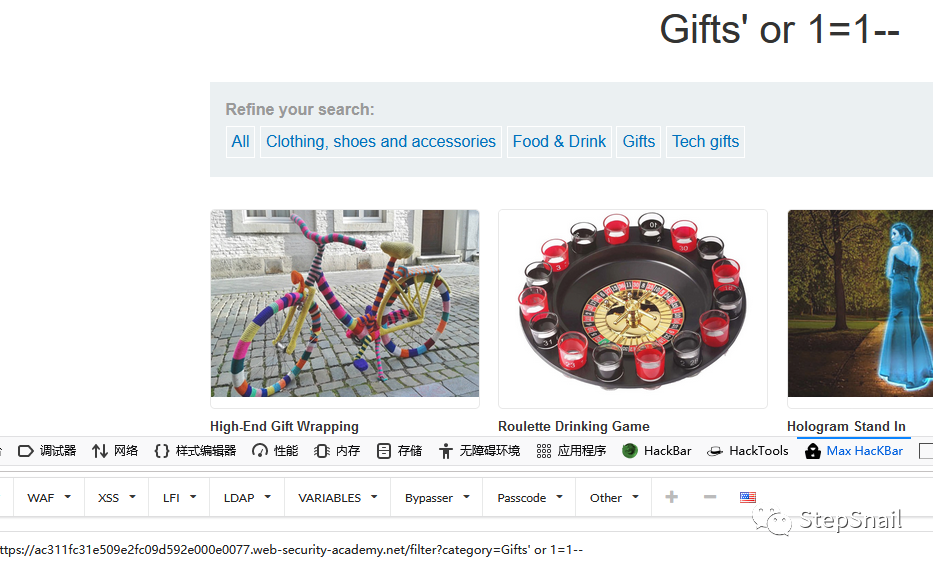Filter by Tech gifts category
Viewport: 933px width, 563px height.
(x=706, y=142)
